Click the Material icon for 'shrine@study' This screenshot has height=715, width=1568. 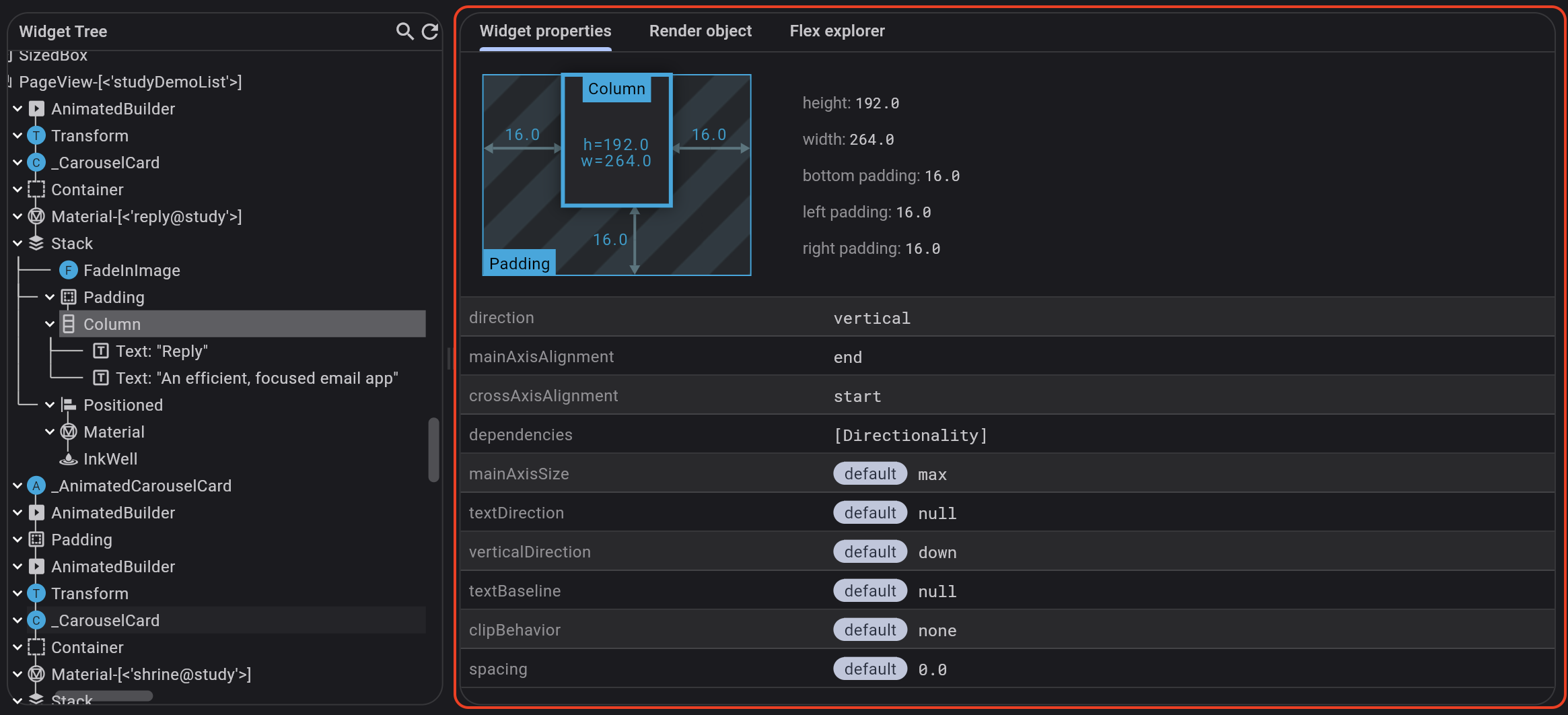36,674
